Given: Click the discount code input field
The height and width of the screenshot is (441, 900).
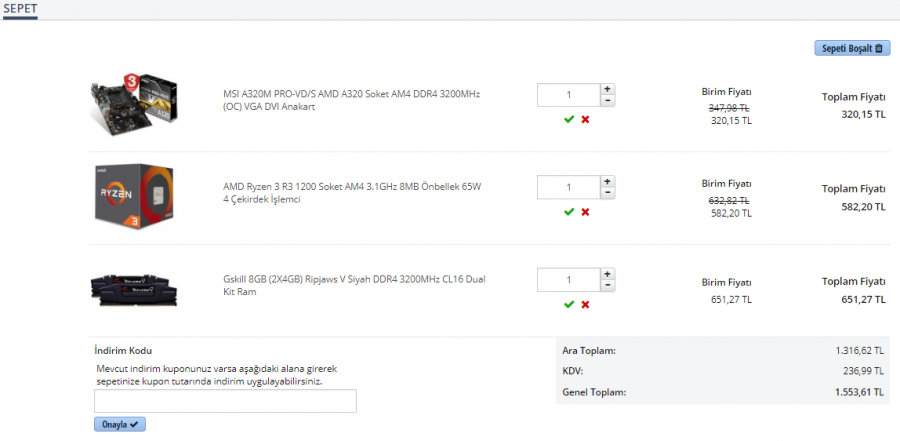Looking at the screenshot, I should pos(225,401).
